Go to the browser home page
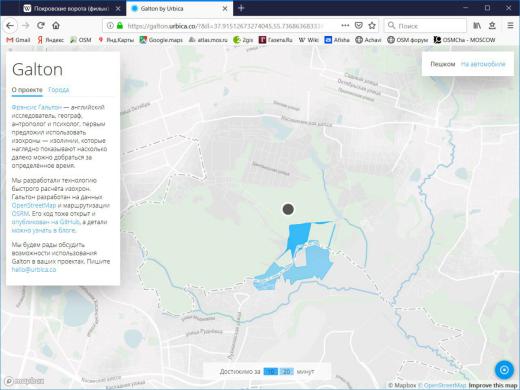This screenshot has width=520, height=390. coord(56,25)
